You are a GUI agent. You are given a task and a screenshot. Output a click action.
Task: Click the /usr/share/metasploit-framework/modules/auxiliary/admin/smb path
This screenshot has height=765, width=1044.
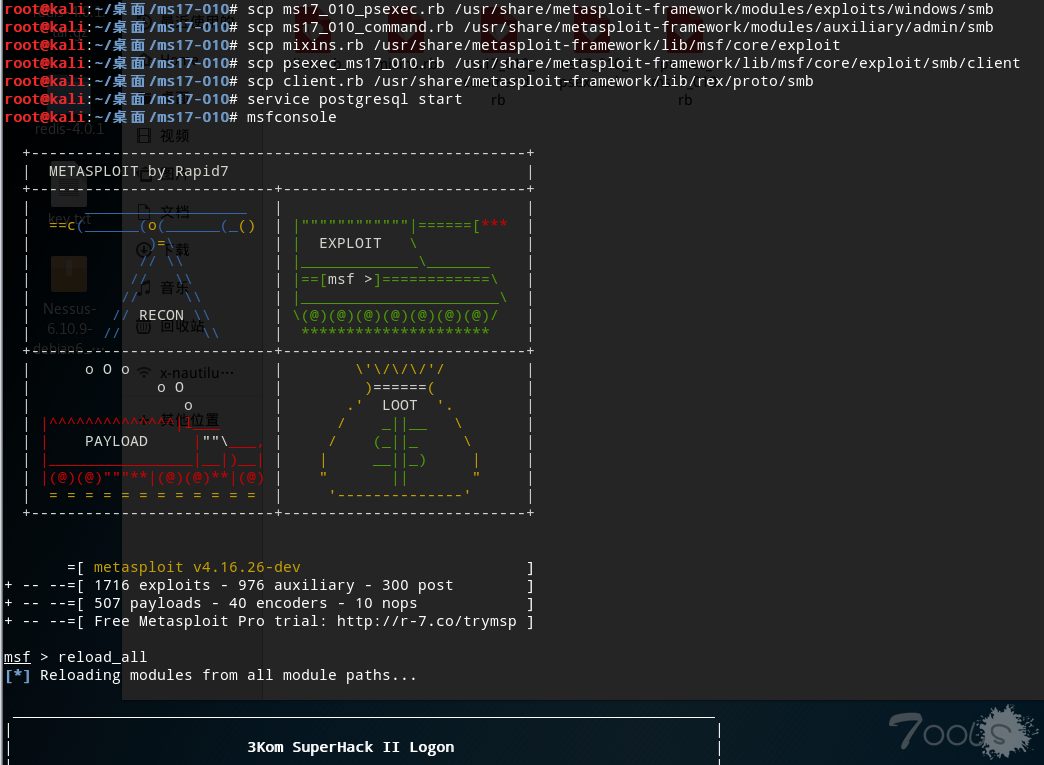coord(728,27)
